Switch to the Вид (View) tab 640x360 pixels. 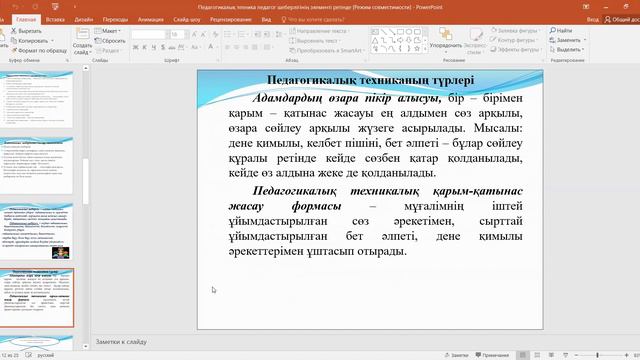266,20
